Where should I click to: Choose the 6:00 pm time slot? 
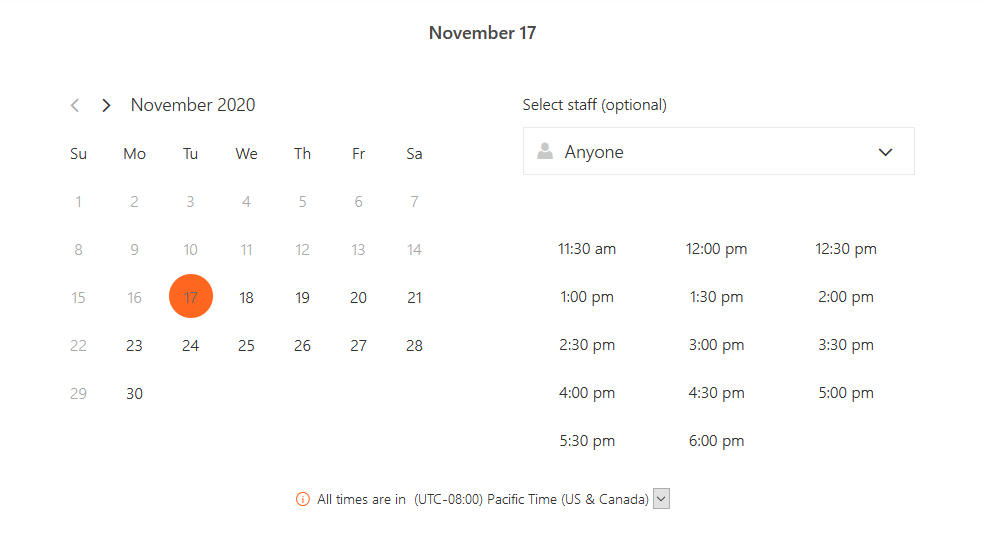tap(716, 441)
